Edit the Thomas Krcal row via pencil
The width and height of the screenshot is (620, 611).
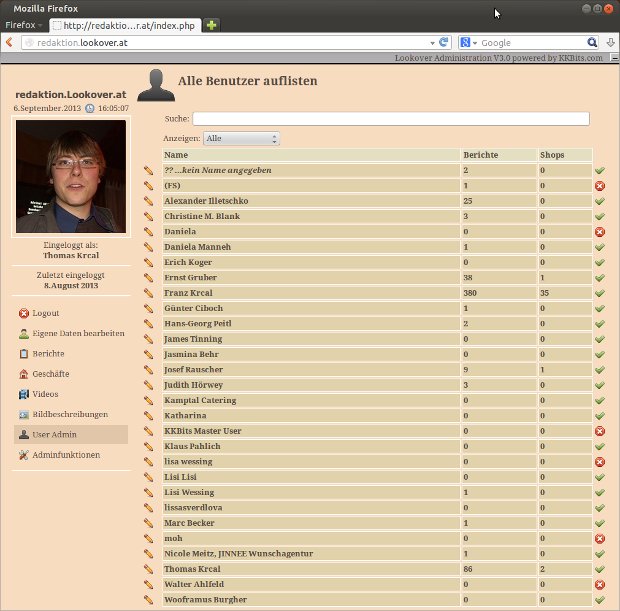(148, 569)
